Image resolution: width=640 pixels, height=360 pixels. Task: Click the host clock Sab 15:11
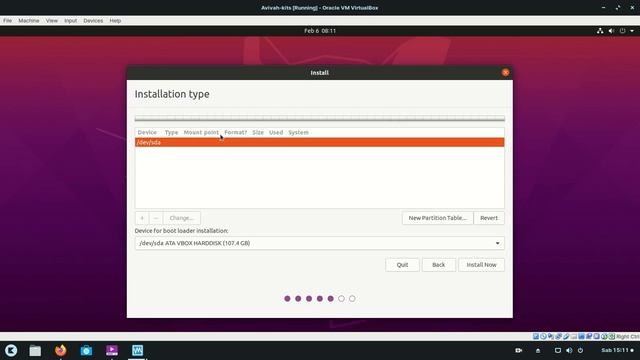point(615,350)
